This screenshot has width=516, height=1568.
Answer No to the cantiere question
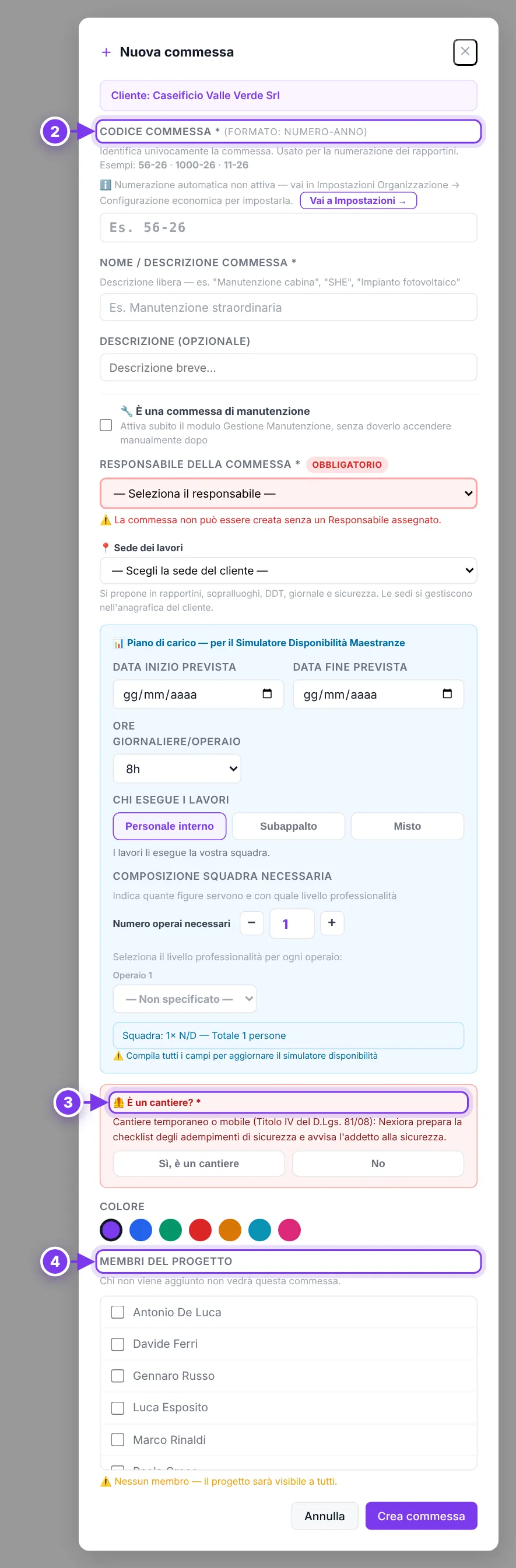point(378,1163)
